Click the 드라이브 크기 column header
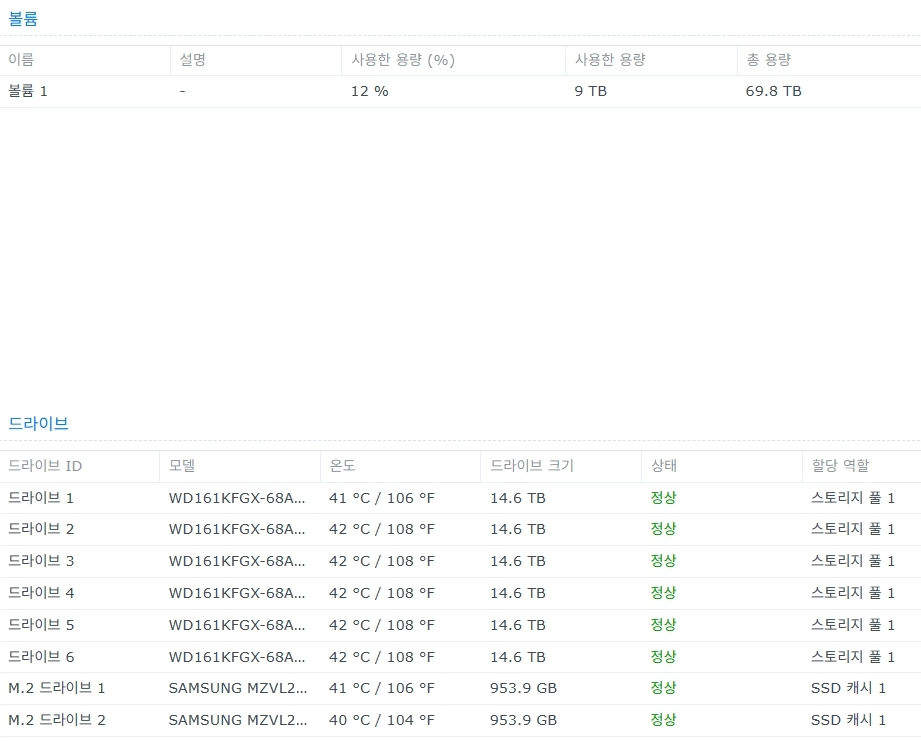The width and height of the screenshot is (921, 741). pyautogui.click(x=532, y=466)
